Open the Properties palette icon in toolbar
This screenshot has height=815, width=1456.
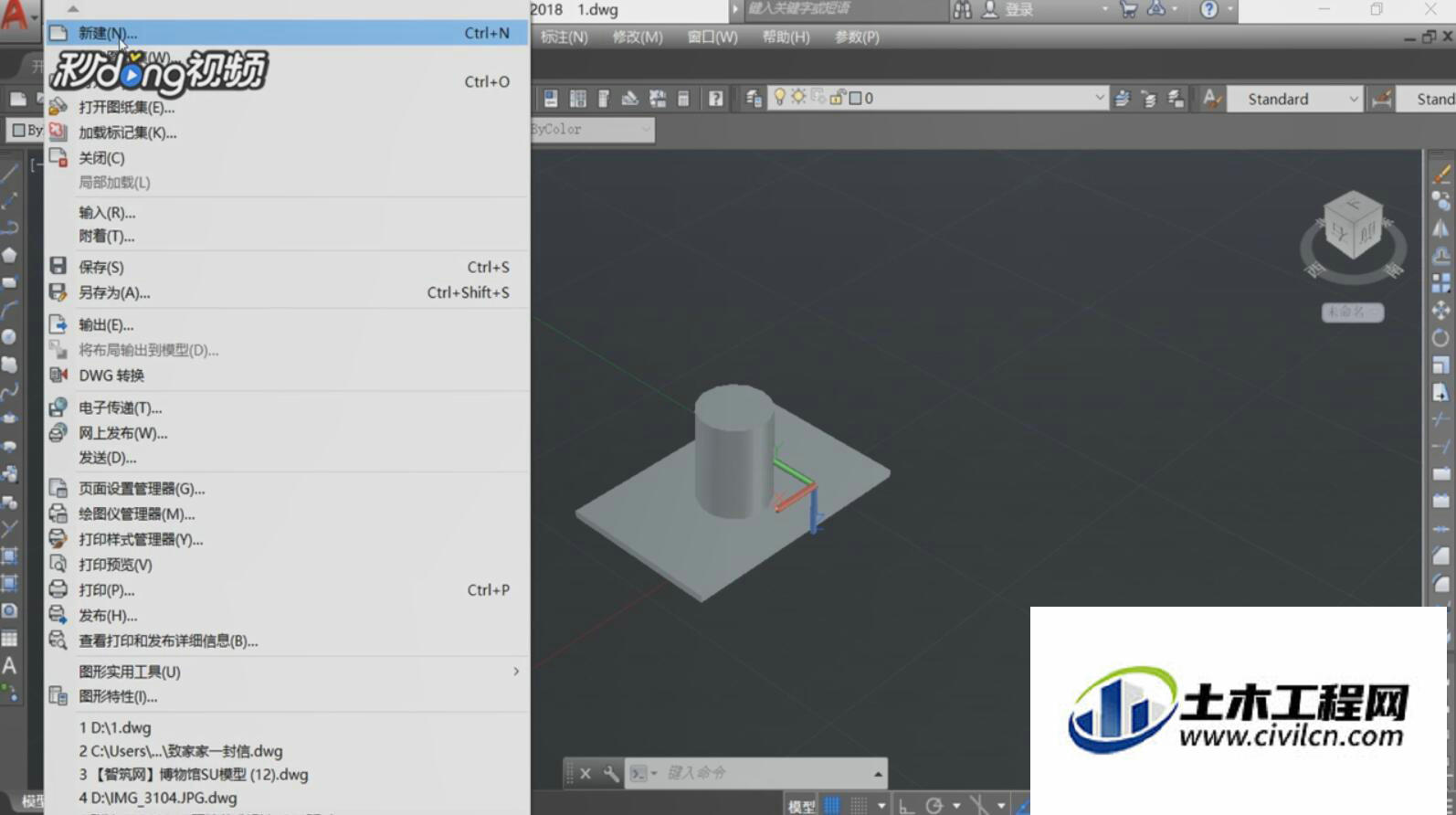click(551, 99)
